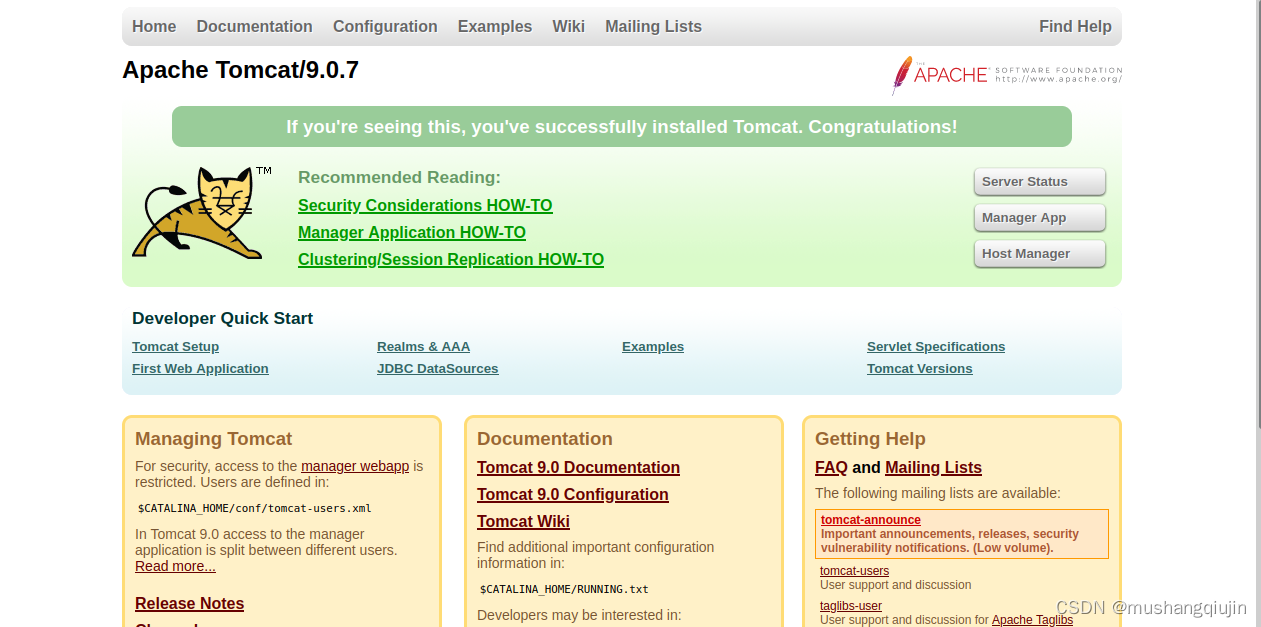Open the tomcat-users mailing list link
1261x627 pixels.
click(854, 571)
